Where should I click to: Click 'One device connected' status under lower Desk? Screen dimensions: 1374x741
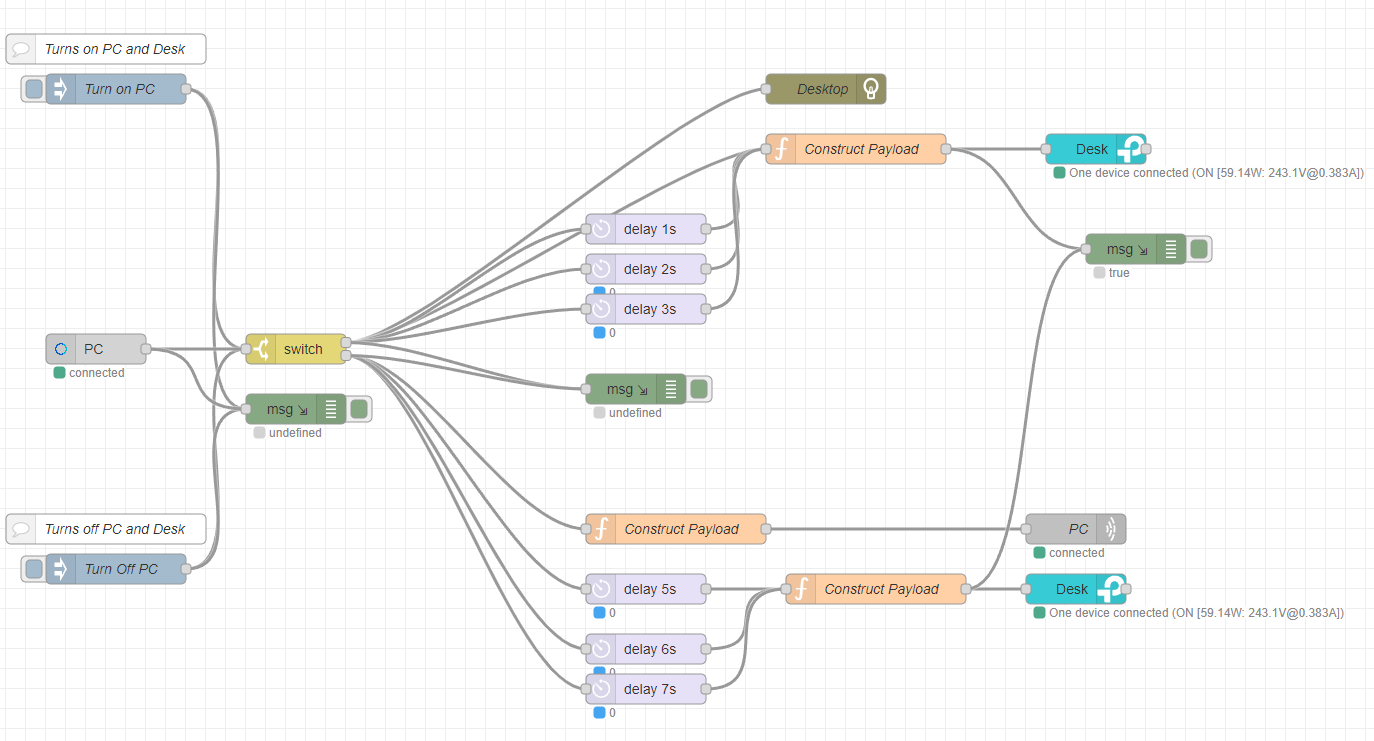coord(1196,613)
